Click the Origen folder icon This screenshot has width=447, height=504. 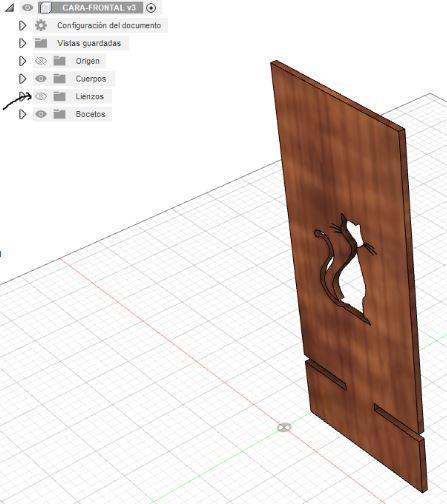click(60, 61)
